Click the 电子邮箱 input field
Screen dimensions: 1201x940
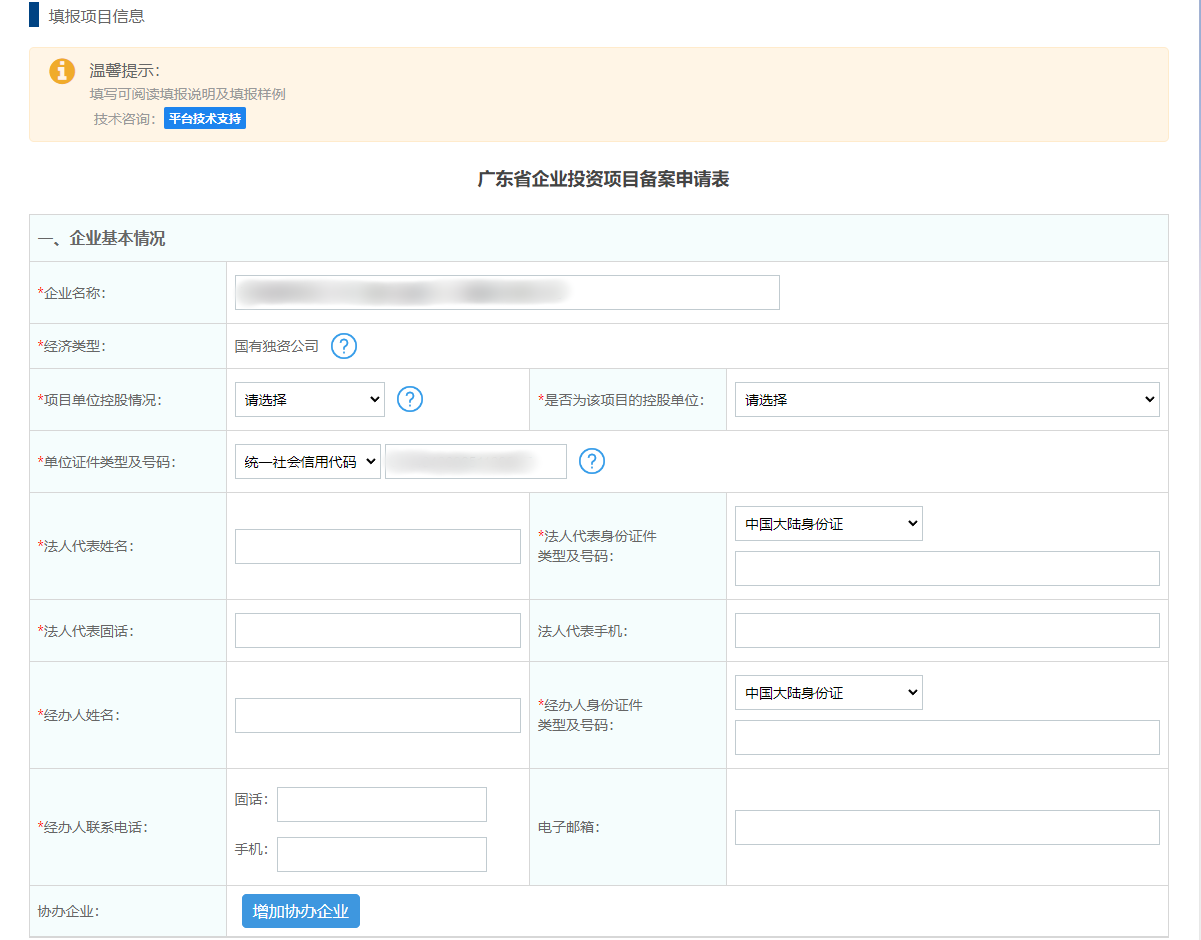pos(945,827)
